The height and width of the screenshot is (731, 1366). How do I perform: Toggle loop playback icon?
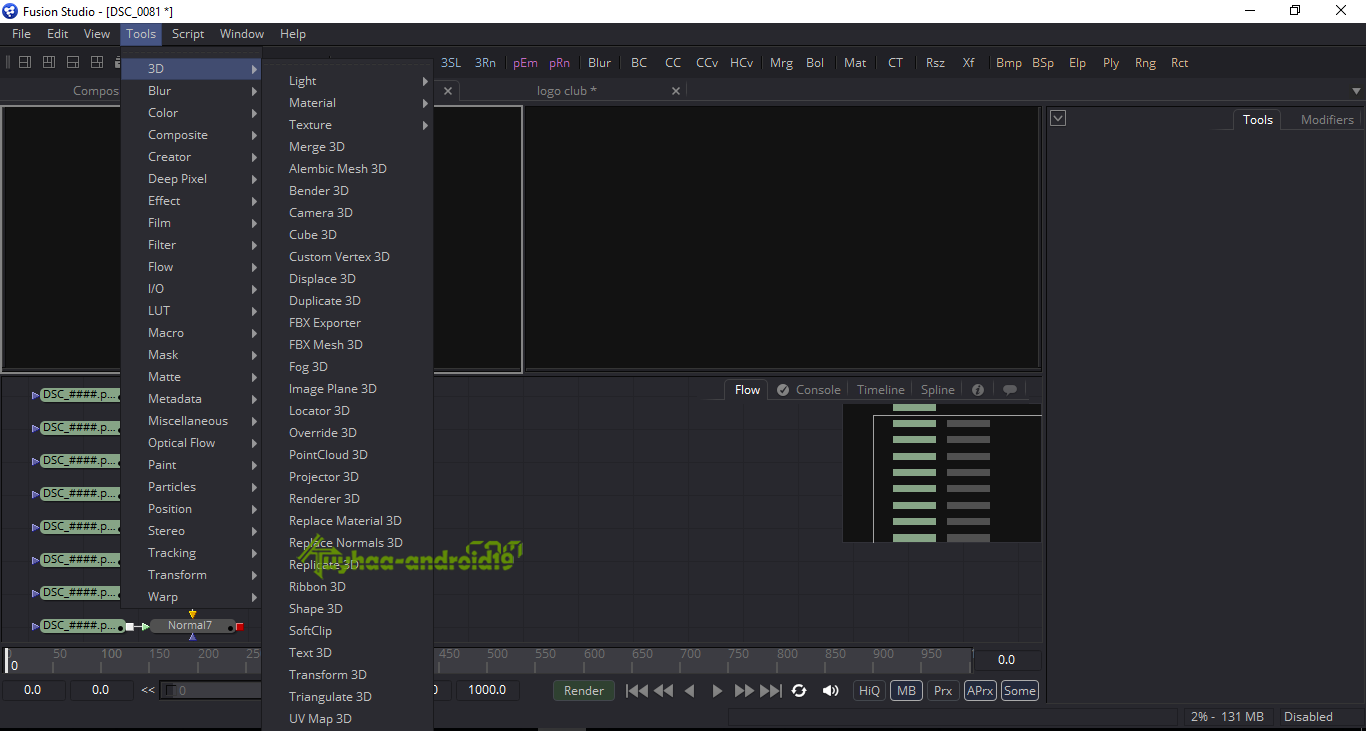[799, 690]
